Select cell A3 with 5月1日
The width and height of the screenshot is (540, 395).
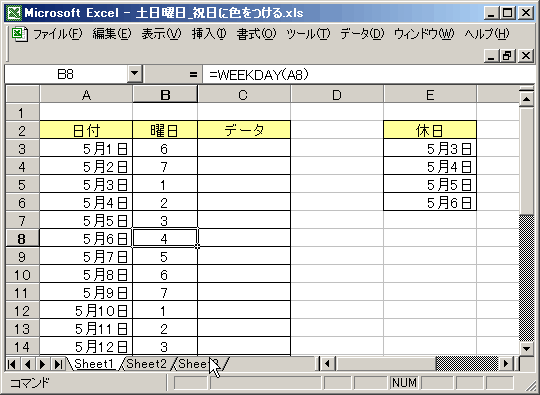click(86, 148)
